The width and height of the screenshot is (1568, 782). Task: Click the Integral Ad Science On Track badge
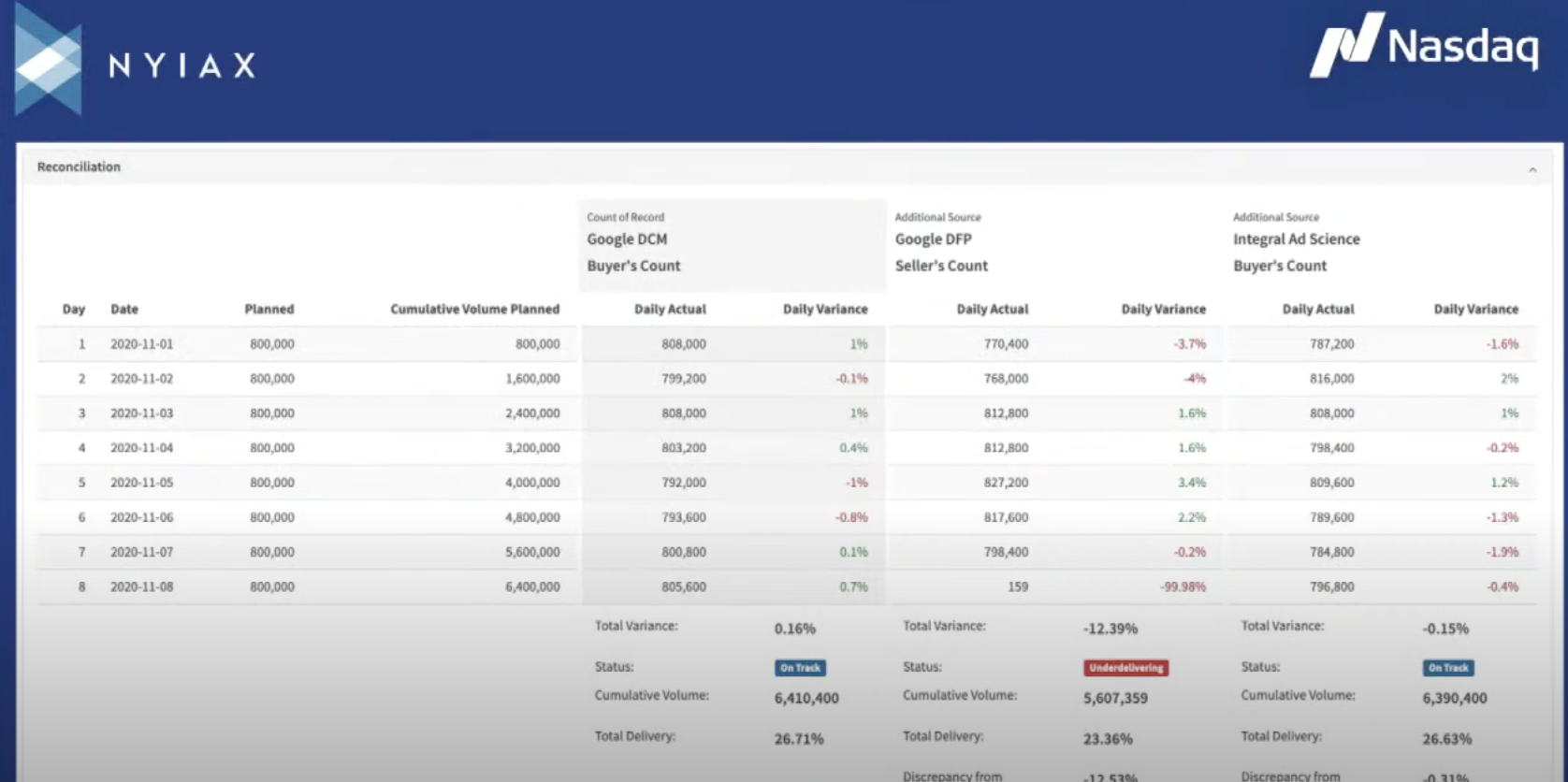[1448, 668]
